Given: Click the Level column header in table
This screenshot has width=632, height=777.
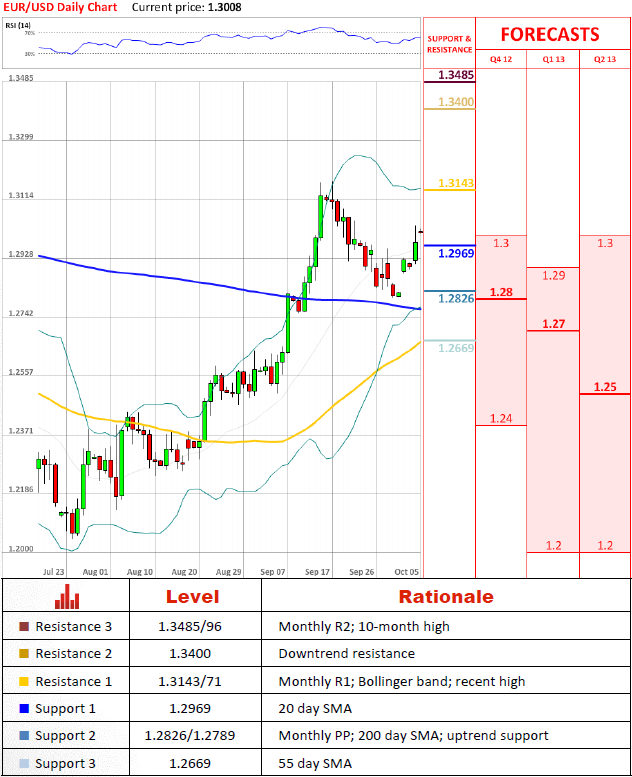Looking at the screenshot, I should tap(197, 597).
